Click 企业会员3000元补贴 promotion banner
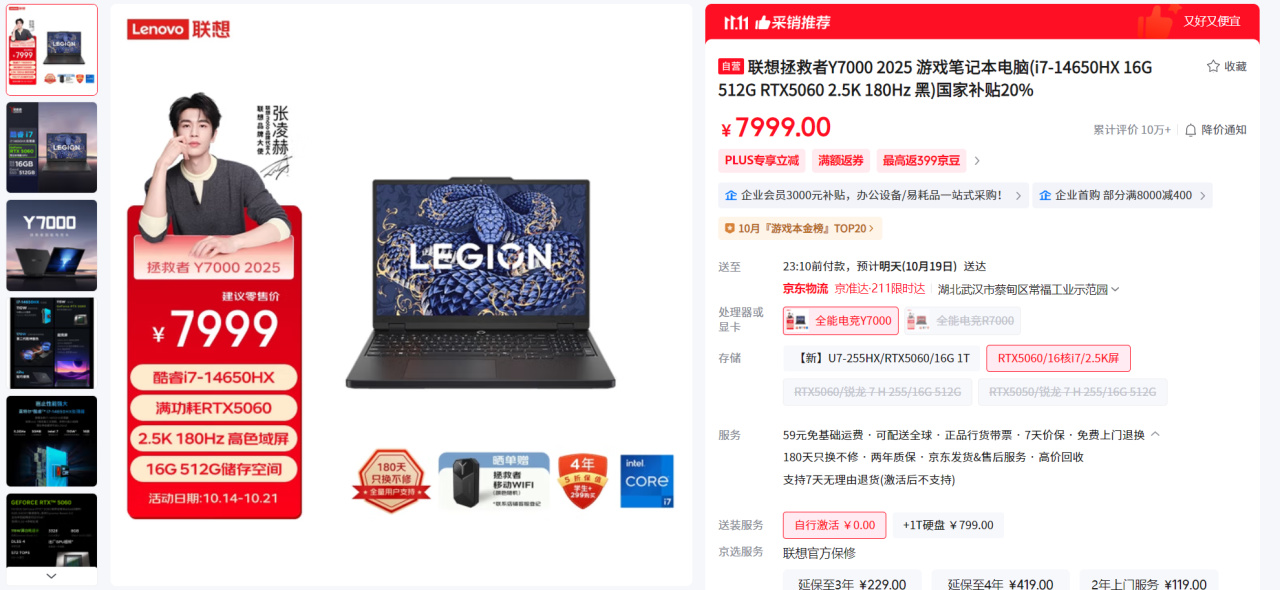 (x=873, y=195)
